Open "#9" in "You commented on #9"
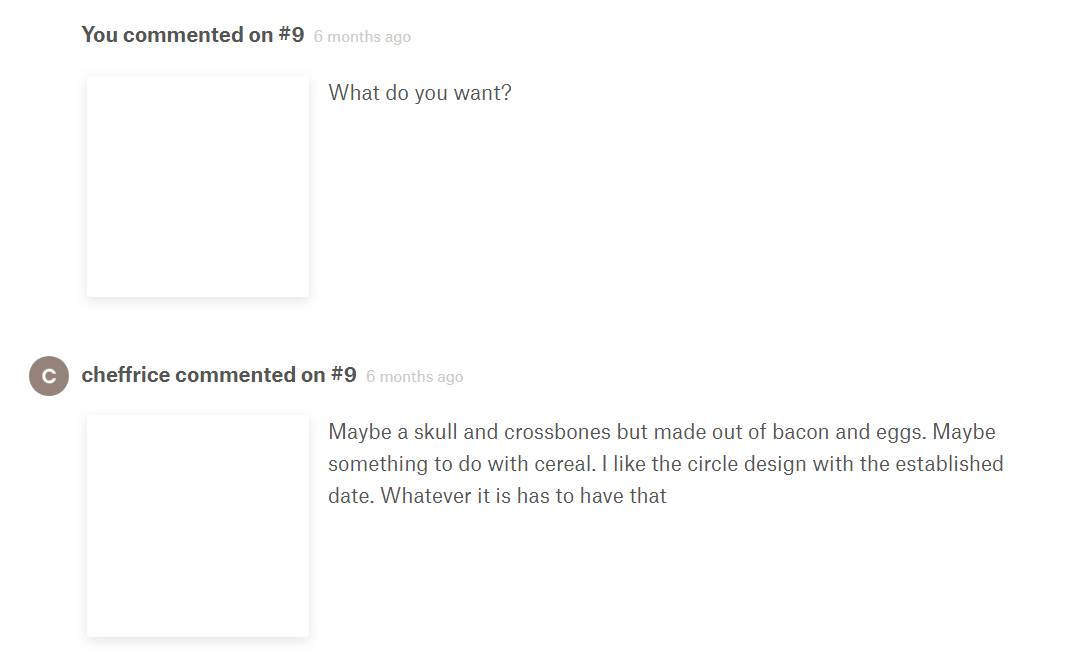The height and width of the screenshot is (660, 1073). (x=291, y=35)
